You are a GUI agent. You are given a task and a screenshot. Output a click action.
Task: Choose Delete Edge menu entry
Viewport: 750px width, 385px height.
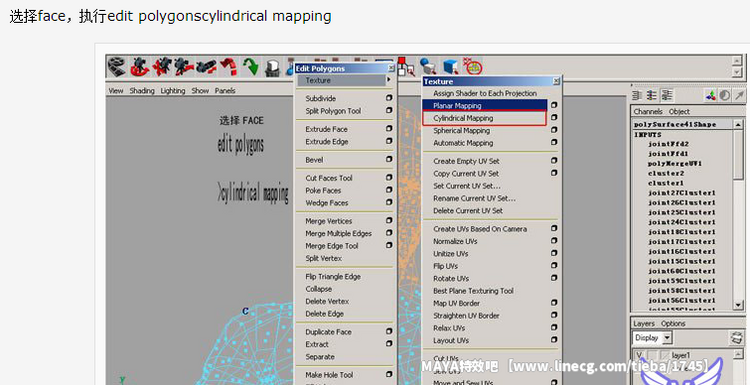324,314
